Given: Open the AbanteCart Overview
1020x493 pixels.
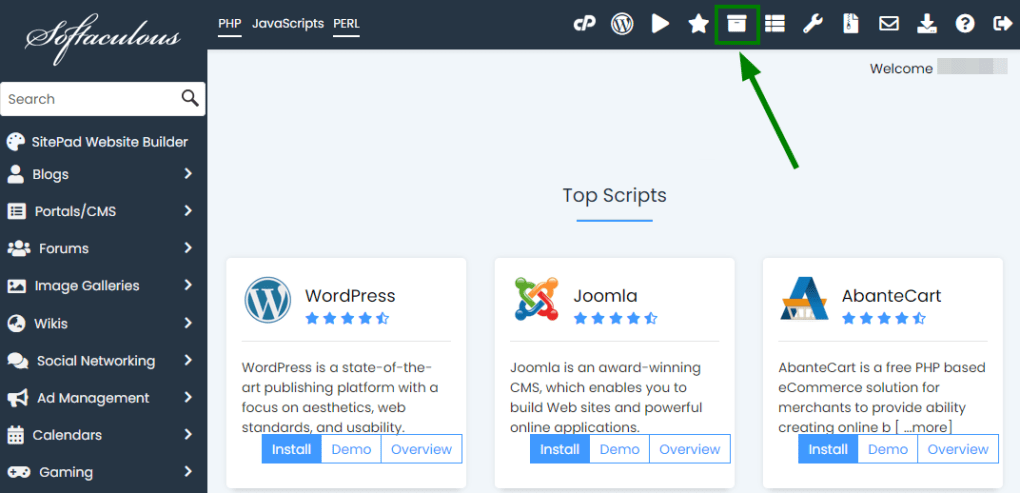Looking at the screenshot, I should click(958, 449).
